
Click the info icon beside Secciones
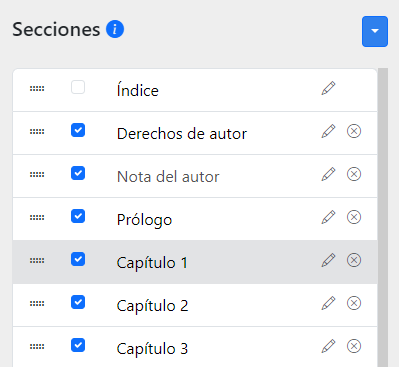115,29
